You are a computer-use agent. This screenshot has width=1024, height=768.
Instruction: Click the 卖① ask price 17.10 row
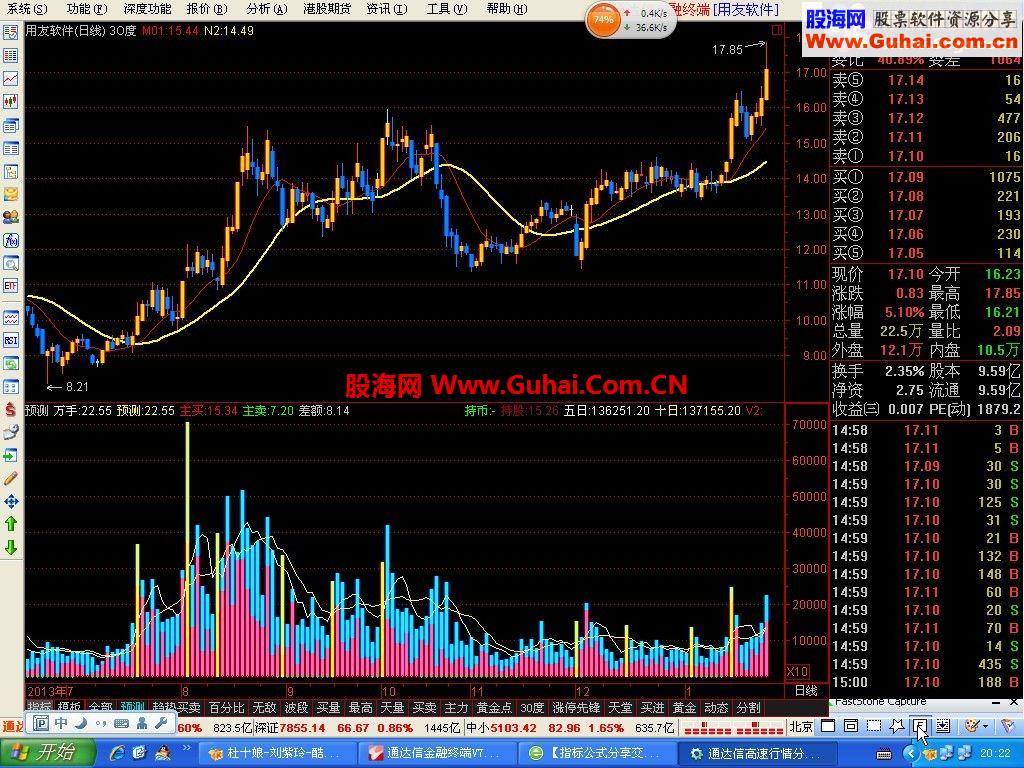(926, 156)
